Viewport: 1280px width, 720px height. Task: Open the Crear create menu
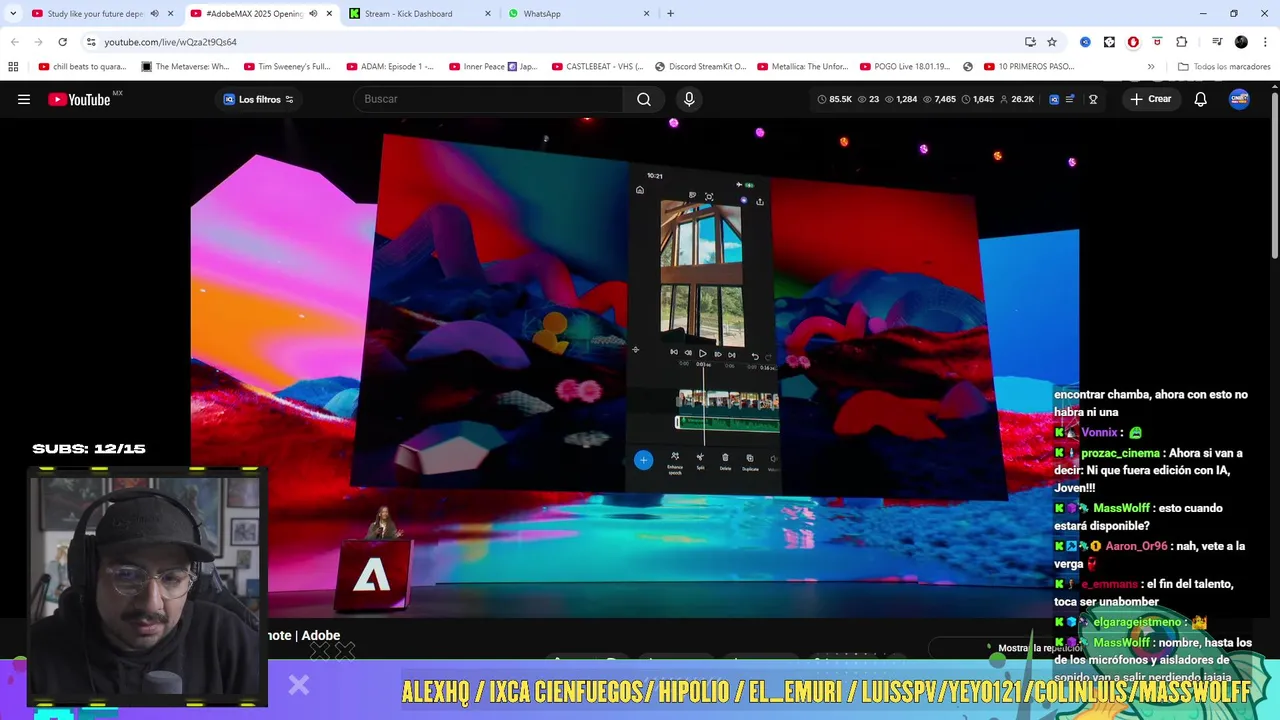click(1150, 99)
